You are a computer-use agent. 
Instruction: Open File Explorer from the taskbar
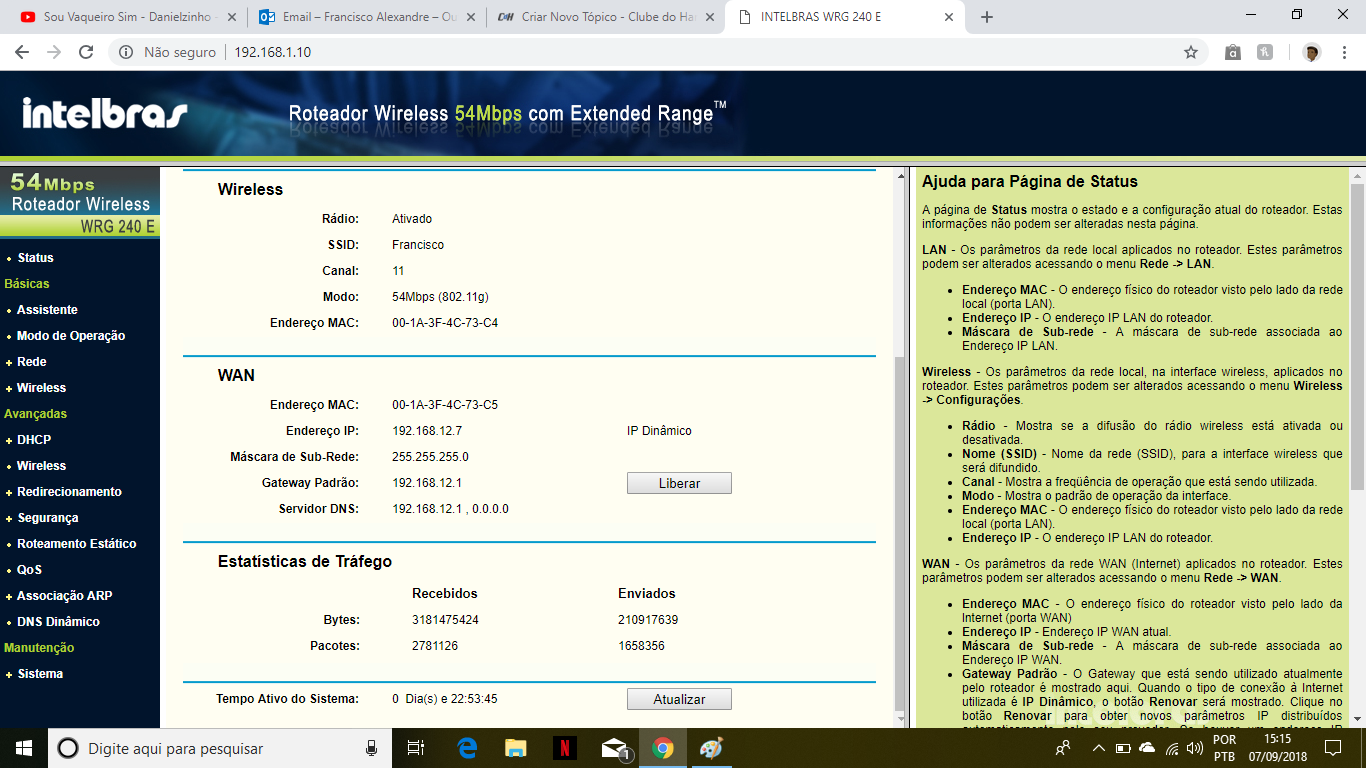coord(515,748)
